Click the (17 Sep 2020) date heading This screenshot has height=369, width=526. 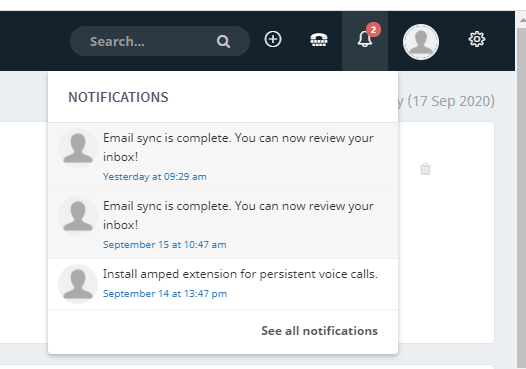(451, 101)
